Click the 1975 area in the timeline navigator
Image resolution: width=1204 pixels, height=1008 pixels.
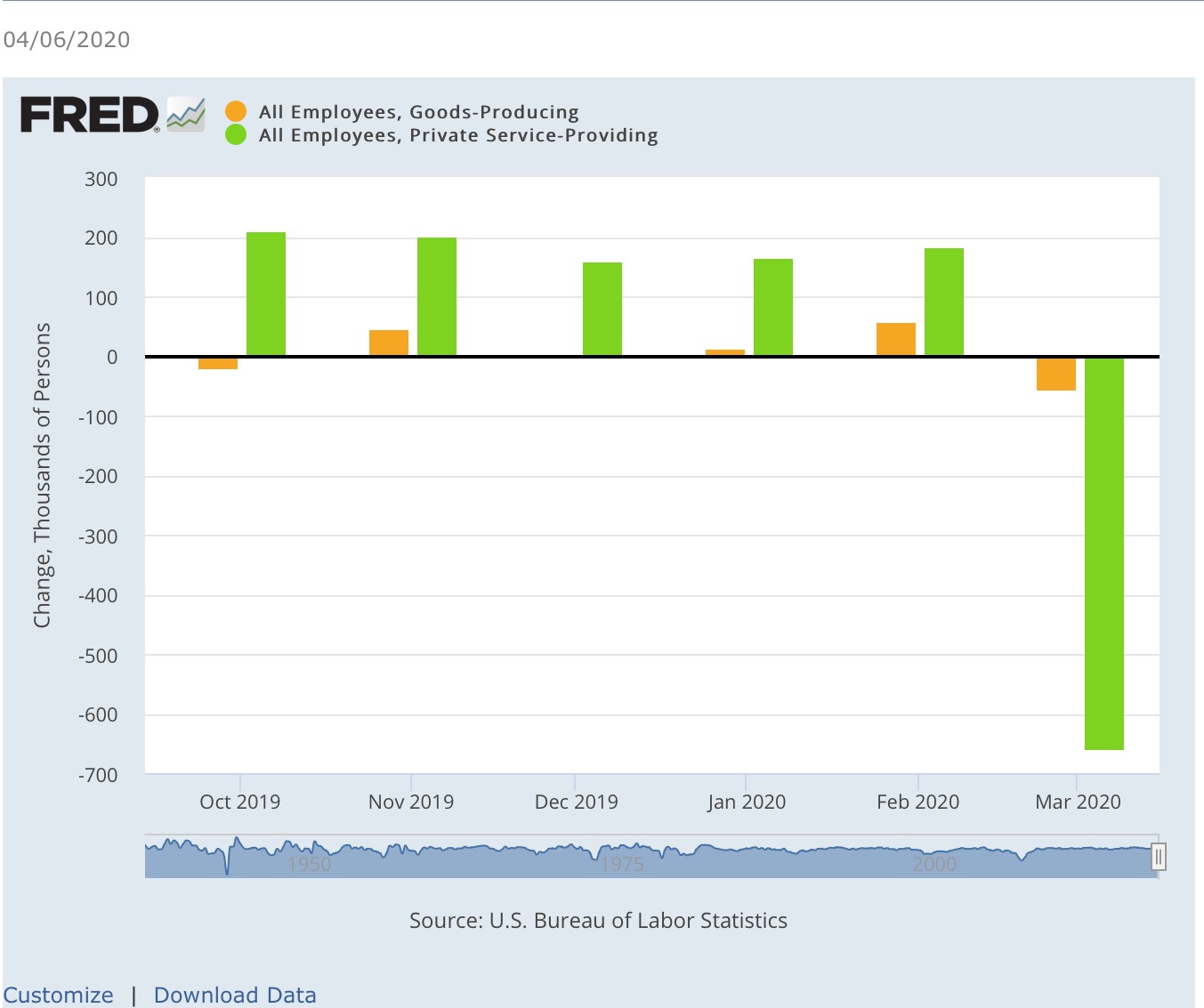click(621, 864)
